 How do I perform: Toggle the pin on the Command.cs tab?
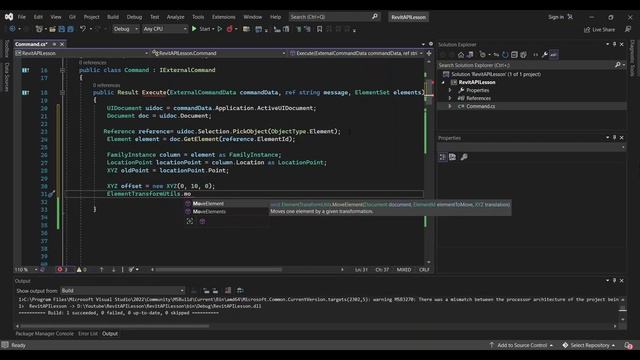click(54, 44)
